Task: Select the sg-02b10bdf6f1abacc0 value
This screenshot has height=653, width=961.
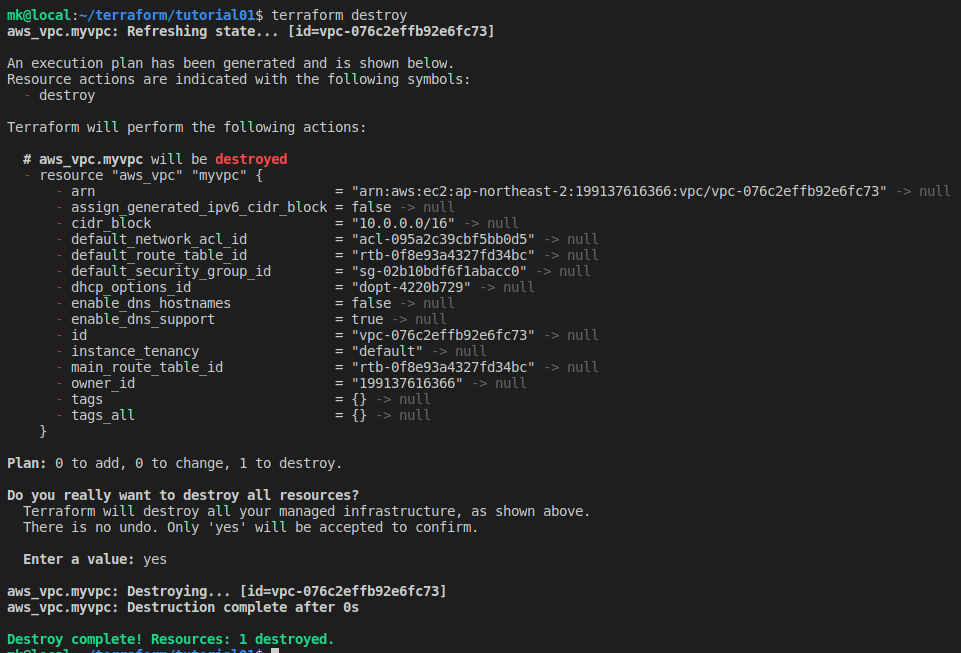Action: click(439, 271)
